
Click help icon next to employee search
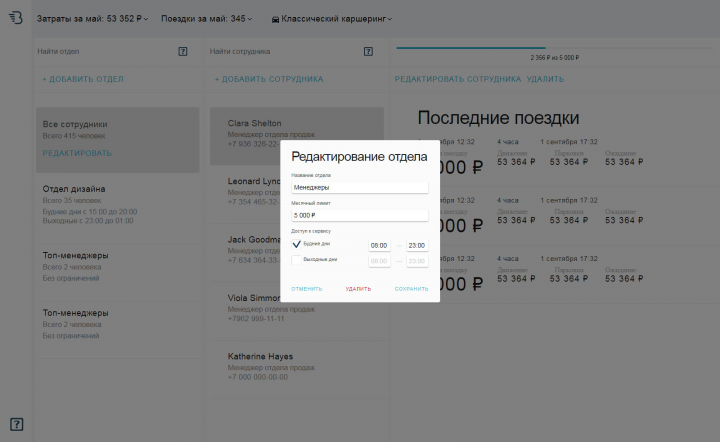pos(368,51)
